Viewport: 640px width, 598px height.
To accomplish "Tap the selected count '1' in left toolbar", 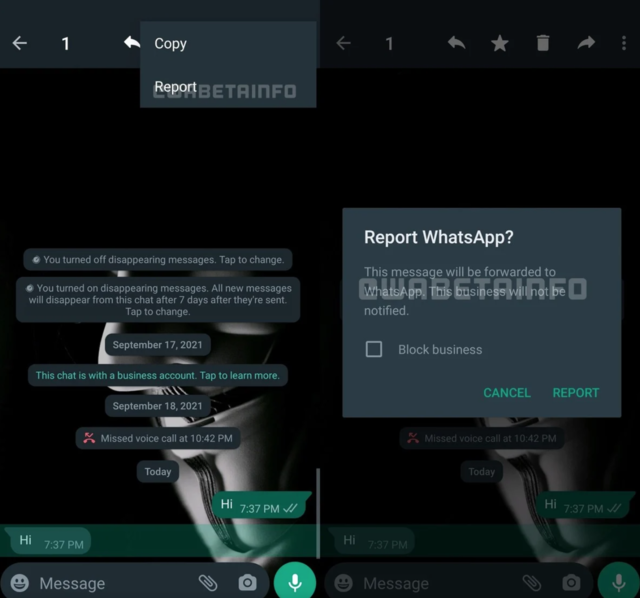I will point(65,43).
